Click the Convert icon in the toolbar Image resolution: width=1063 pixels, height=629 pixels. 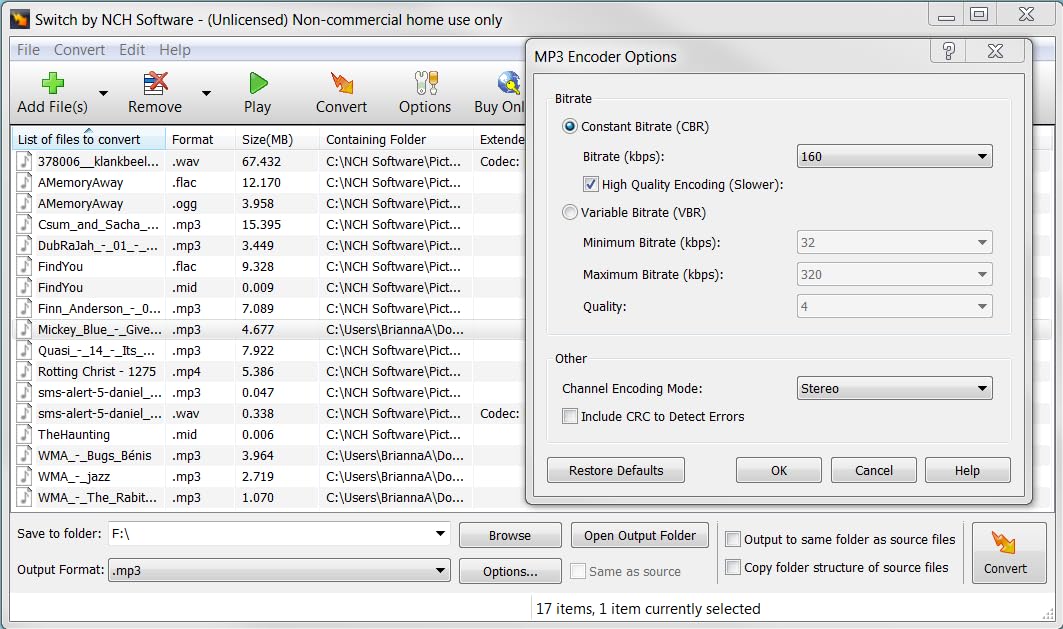tap(341, 83)
